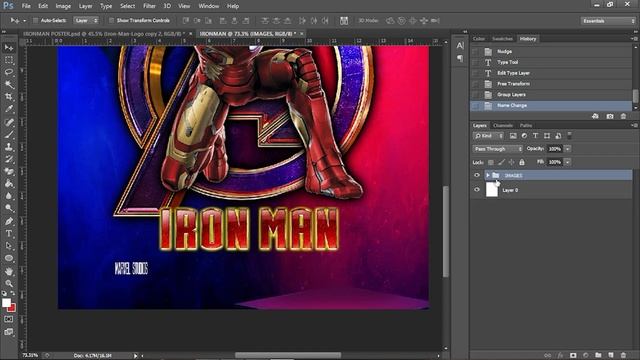Filter layers by type layer icon
The width and height of the screenshot is (640, 360).
[x=535, y=136]
